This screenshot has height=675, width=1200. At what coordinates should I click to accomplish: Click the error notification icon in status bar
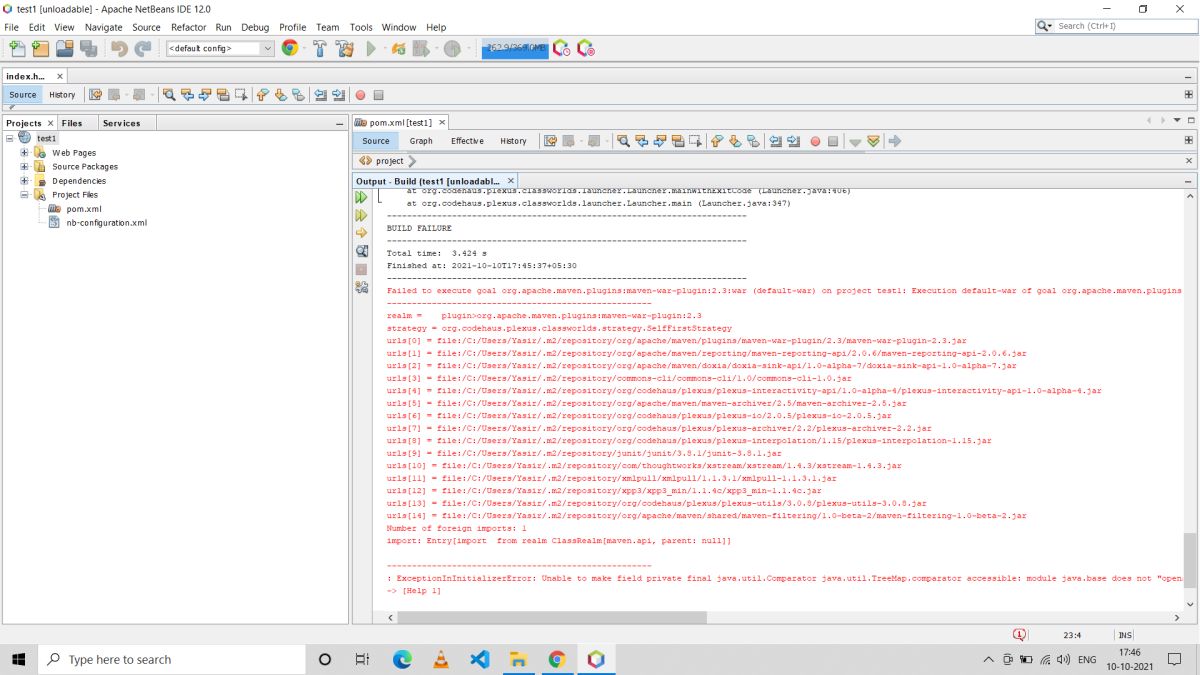click(x=1019, y=634)
